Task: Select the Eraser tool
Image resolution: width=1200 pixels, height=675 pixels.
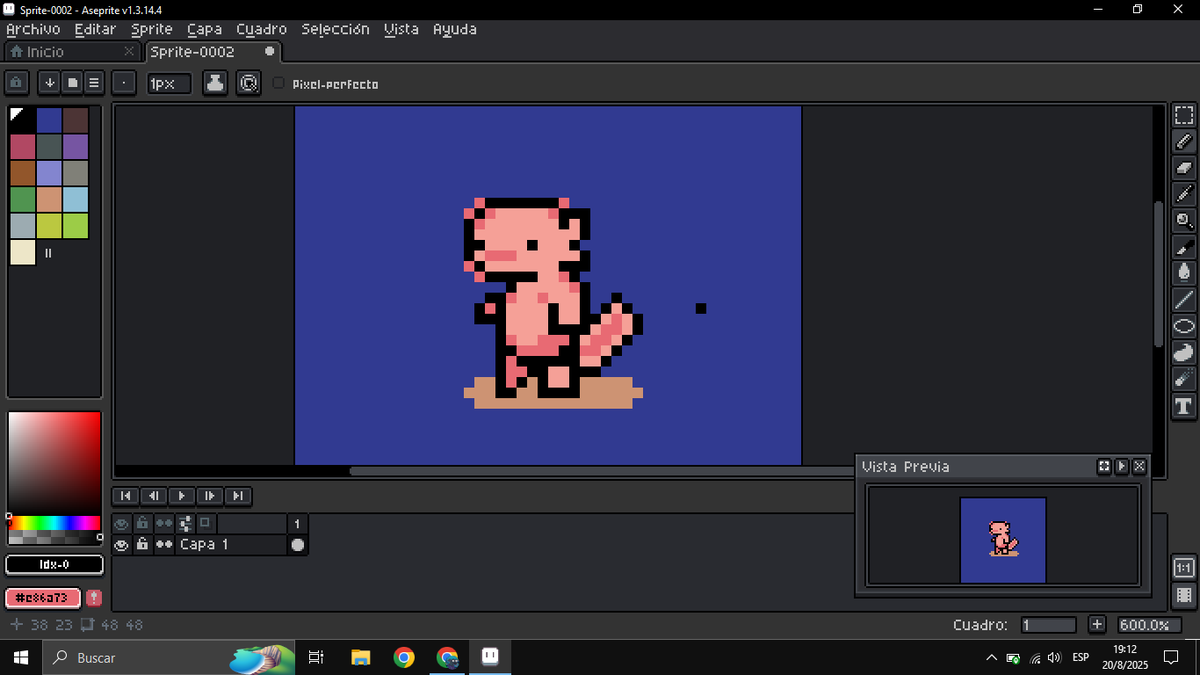Action: [1184, 168]
